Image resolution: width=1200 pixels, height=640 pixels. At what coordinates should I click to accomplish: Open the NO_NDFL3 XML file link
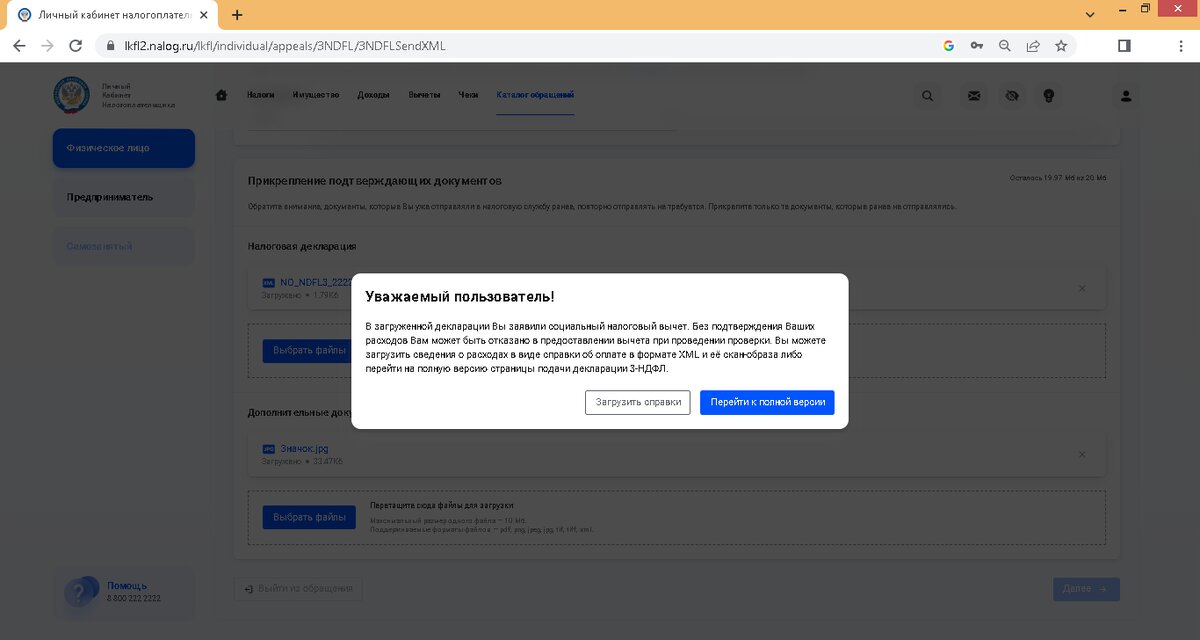point(316,282)
